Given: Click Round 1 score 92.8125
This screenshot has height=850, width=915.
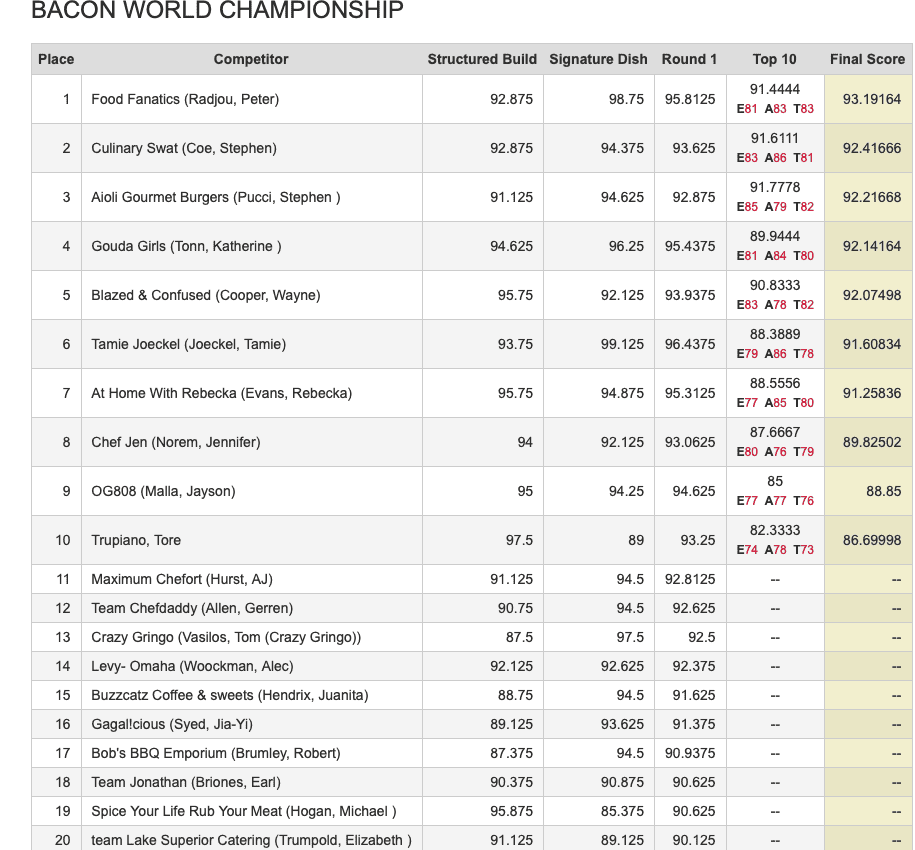Looking at the screenshot, I should [690, 579].
